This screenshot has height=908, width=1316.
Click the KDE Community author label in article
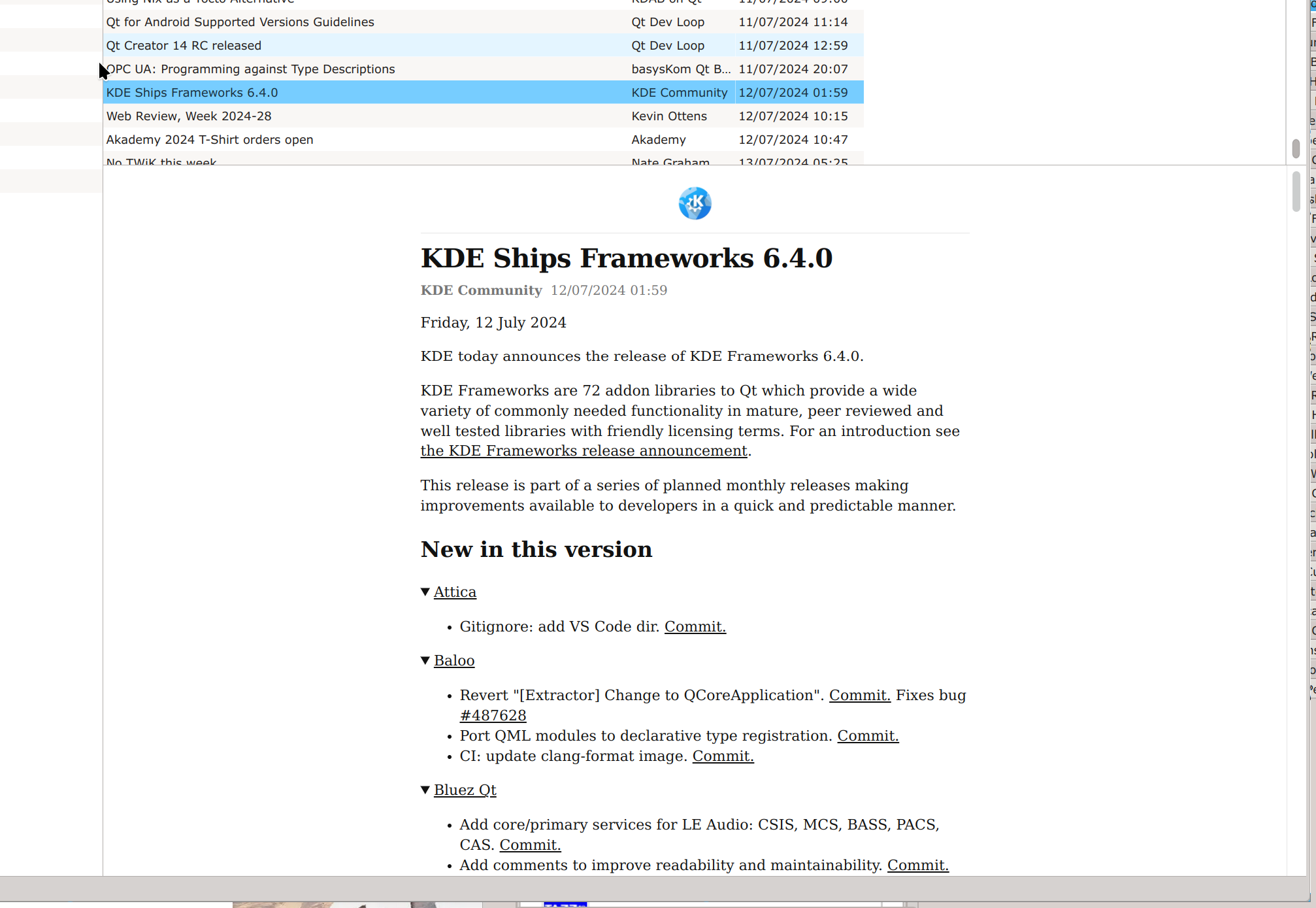pos(481,290)
